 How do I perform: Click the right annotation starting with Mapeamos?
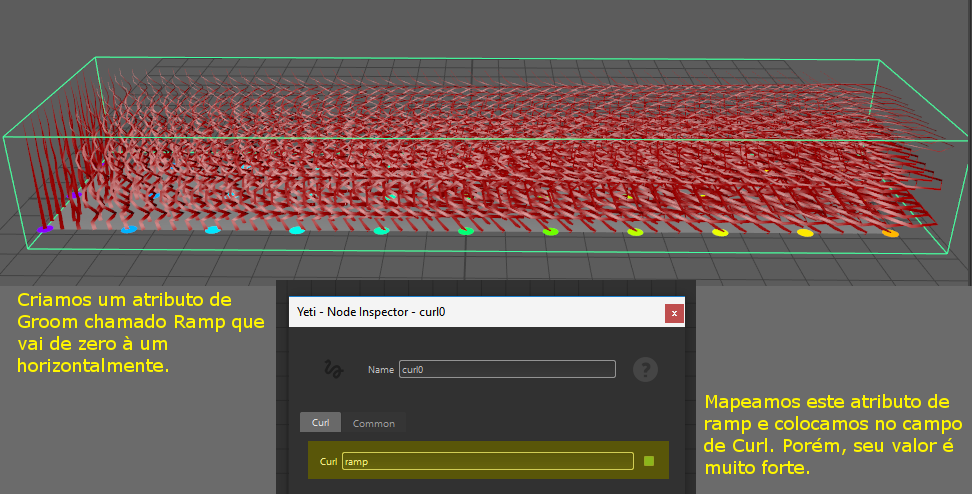(x=826, y=435)
